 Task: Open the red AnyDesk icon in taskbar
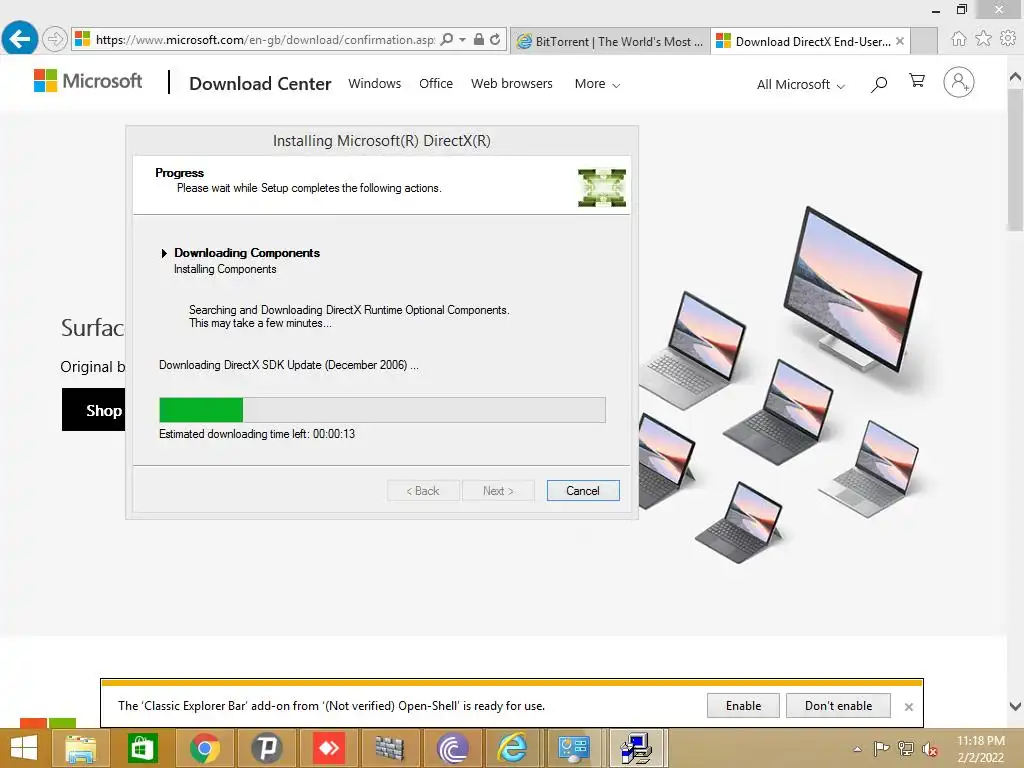tap(328, 748)
